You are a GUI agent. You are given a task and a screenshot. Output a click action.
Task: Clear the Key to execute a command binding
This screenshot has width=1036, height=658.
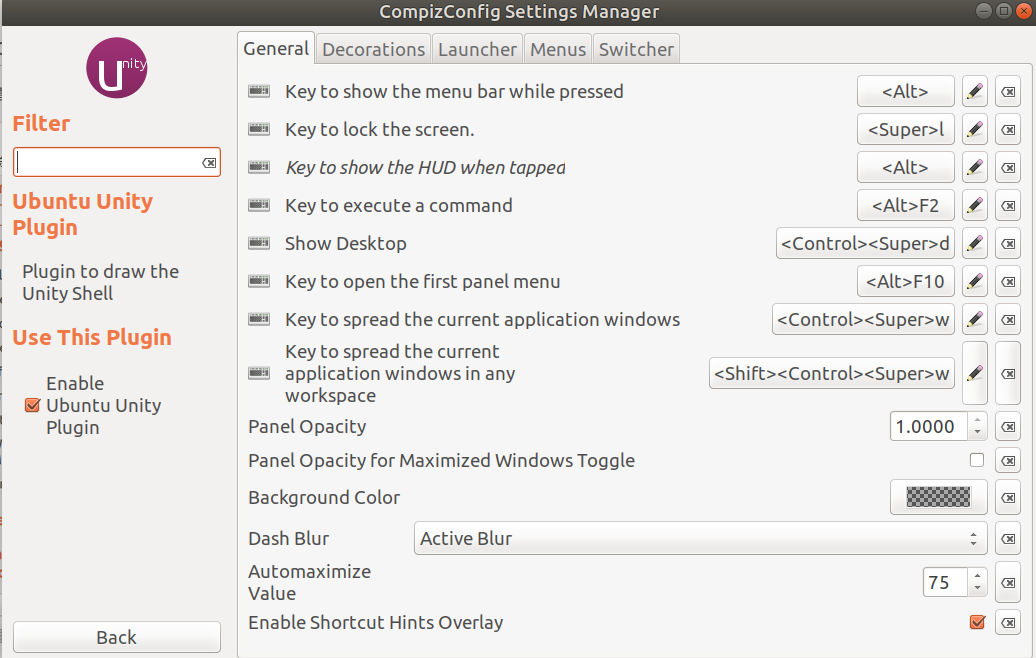pos(1007,205)
